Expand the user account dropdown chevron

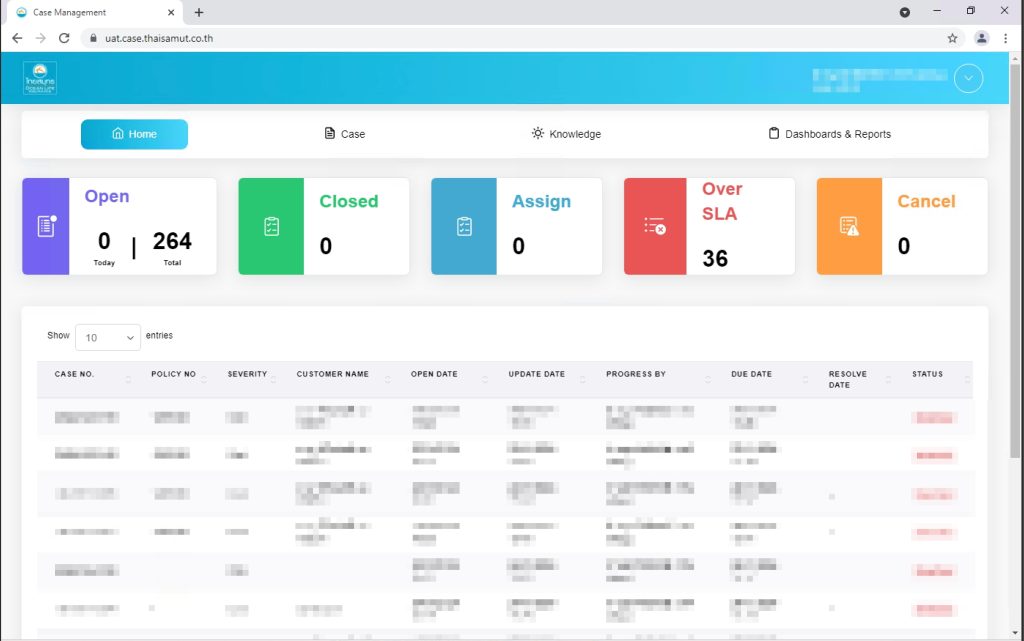(968, 78)
